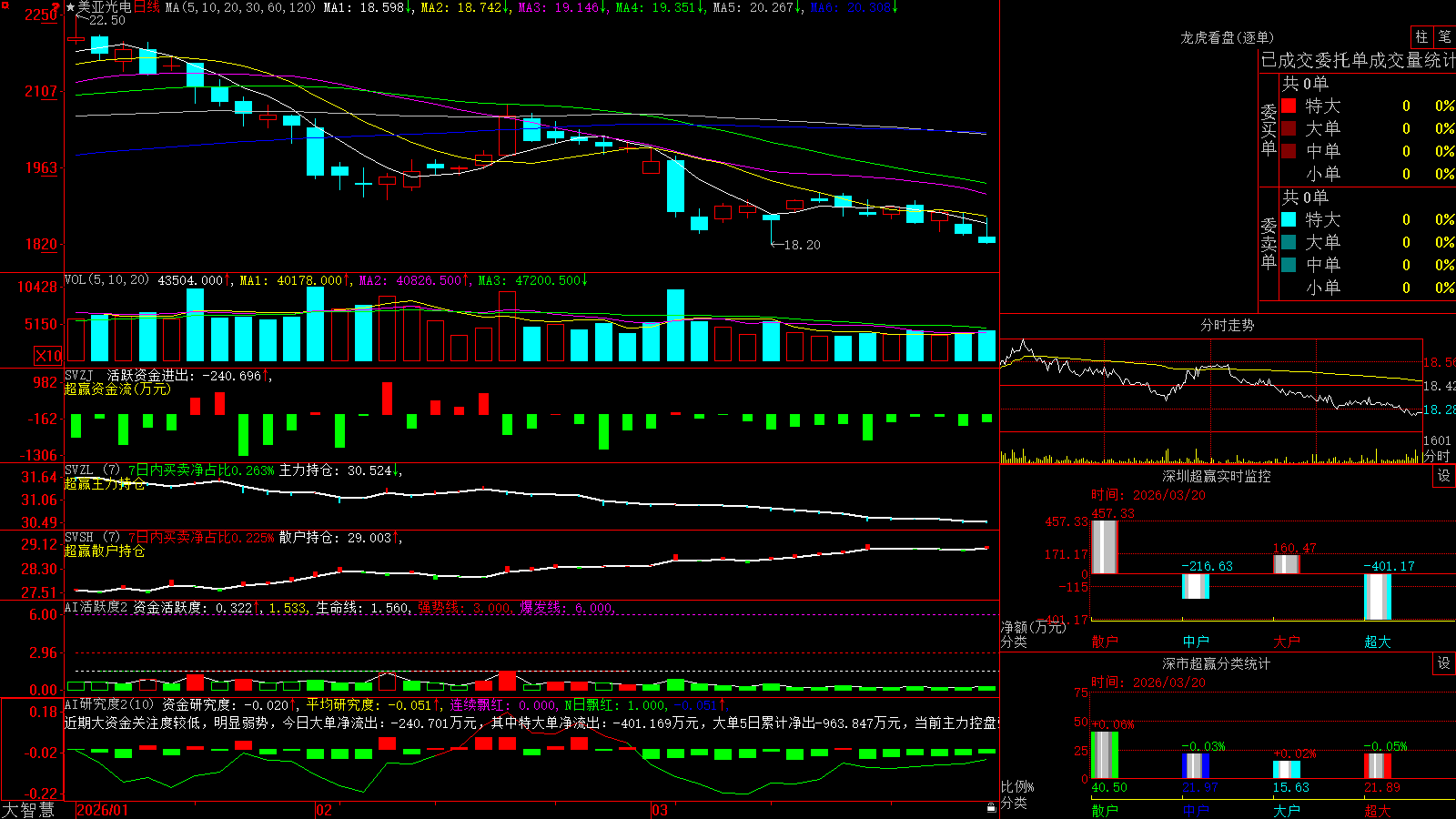This screenshot has height=819, width=1456.
Task: Click the 超赢主力持仓 label
Action: tap(105, 483)
